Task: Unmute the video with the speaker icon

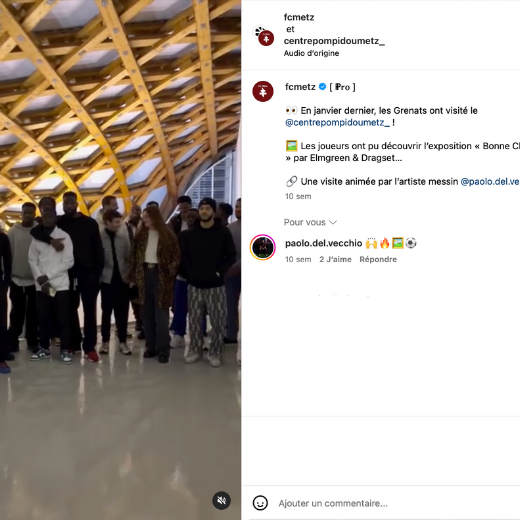Action: pos(222,500)
